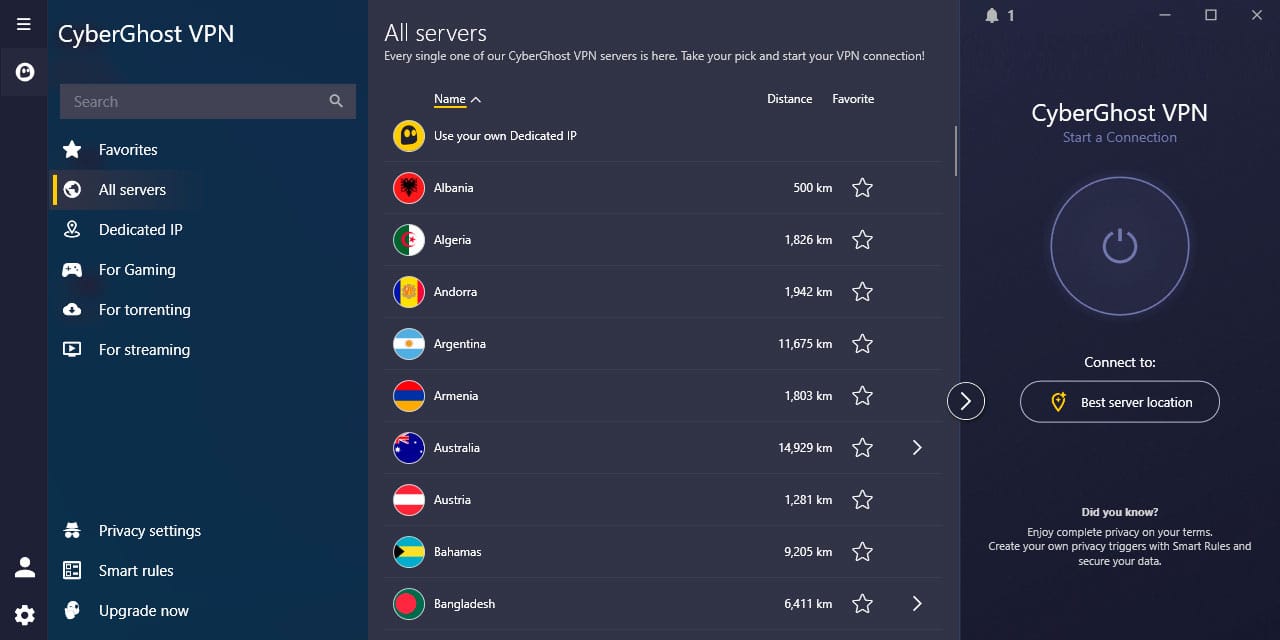Image resolution: width=1280 pixels, height=640 pixels.
Task: Click the CyberGhost ghost logo icon
Action: (x=24, y=71)
